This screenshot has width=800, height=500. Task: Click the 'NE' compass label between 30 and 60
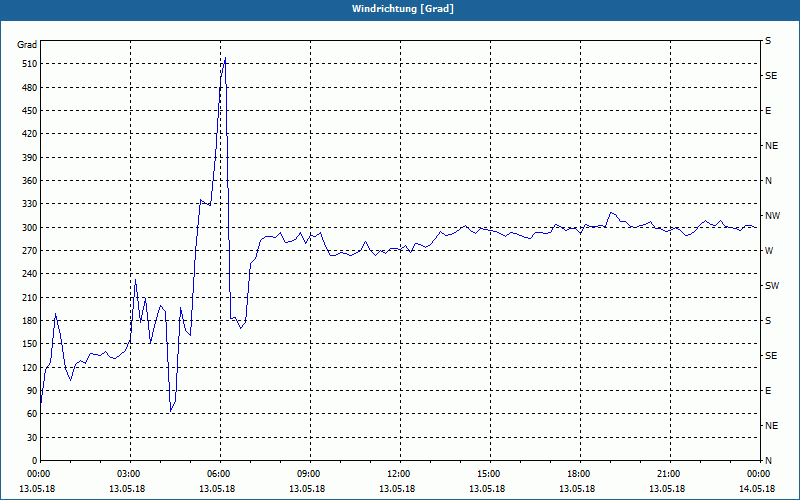click(x=771, y=426)
